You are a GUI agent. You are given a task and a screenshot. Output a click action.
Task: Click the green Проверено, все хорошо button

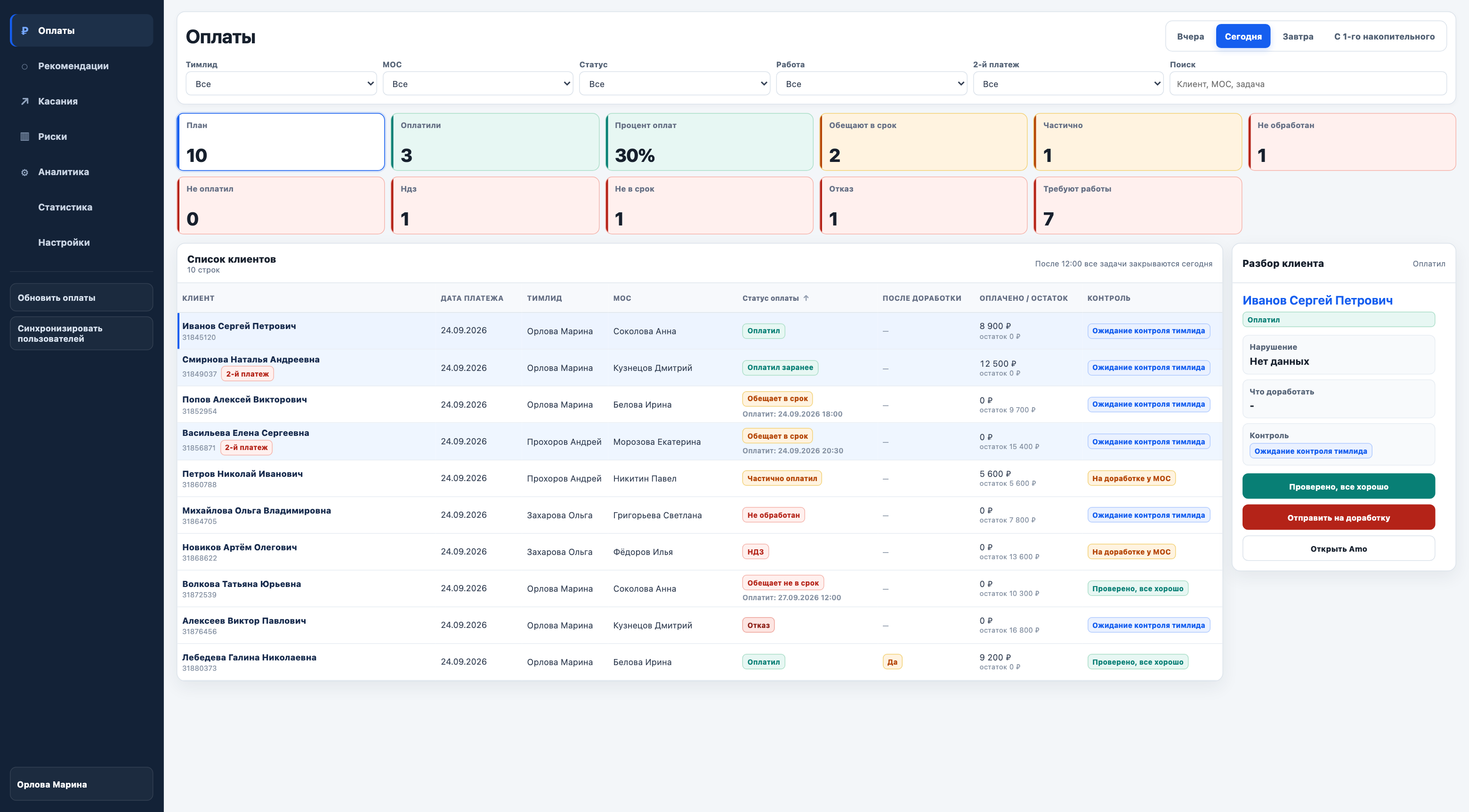click(1339, 486)
